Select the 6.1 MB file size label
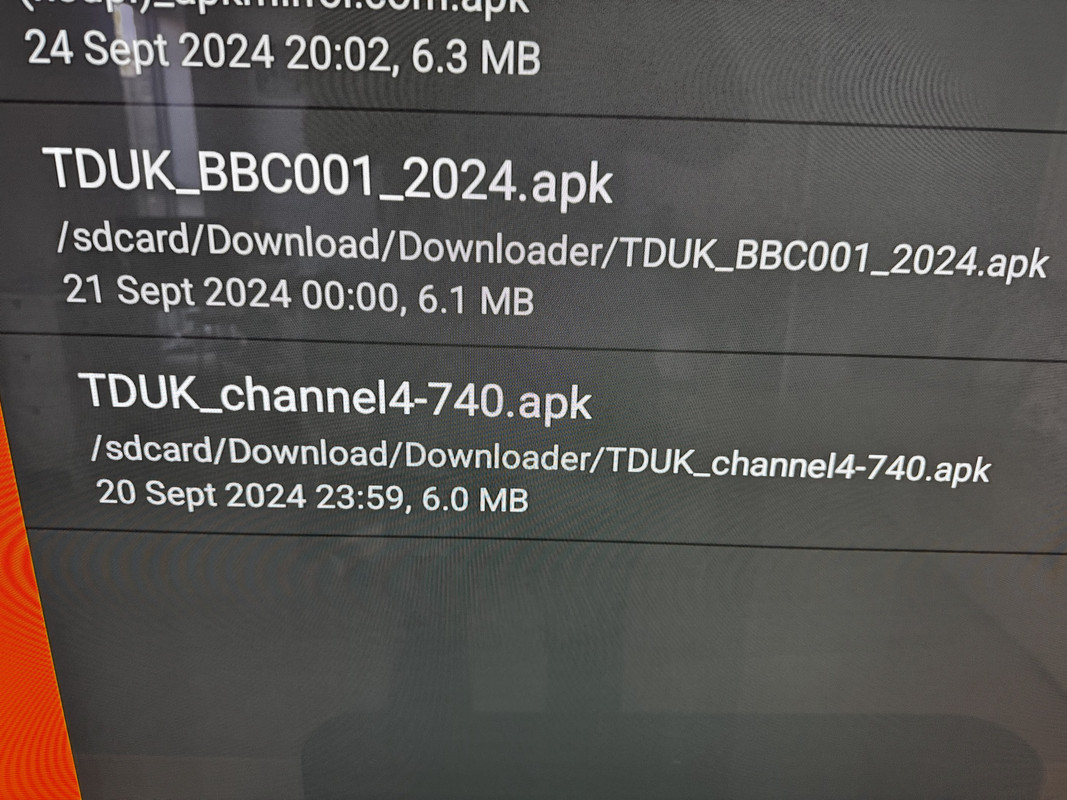This screenshot has height=800, width=1067. pos(475,300)
